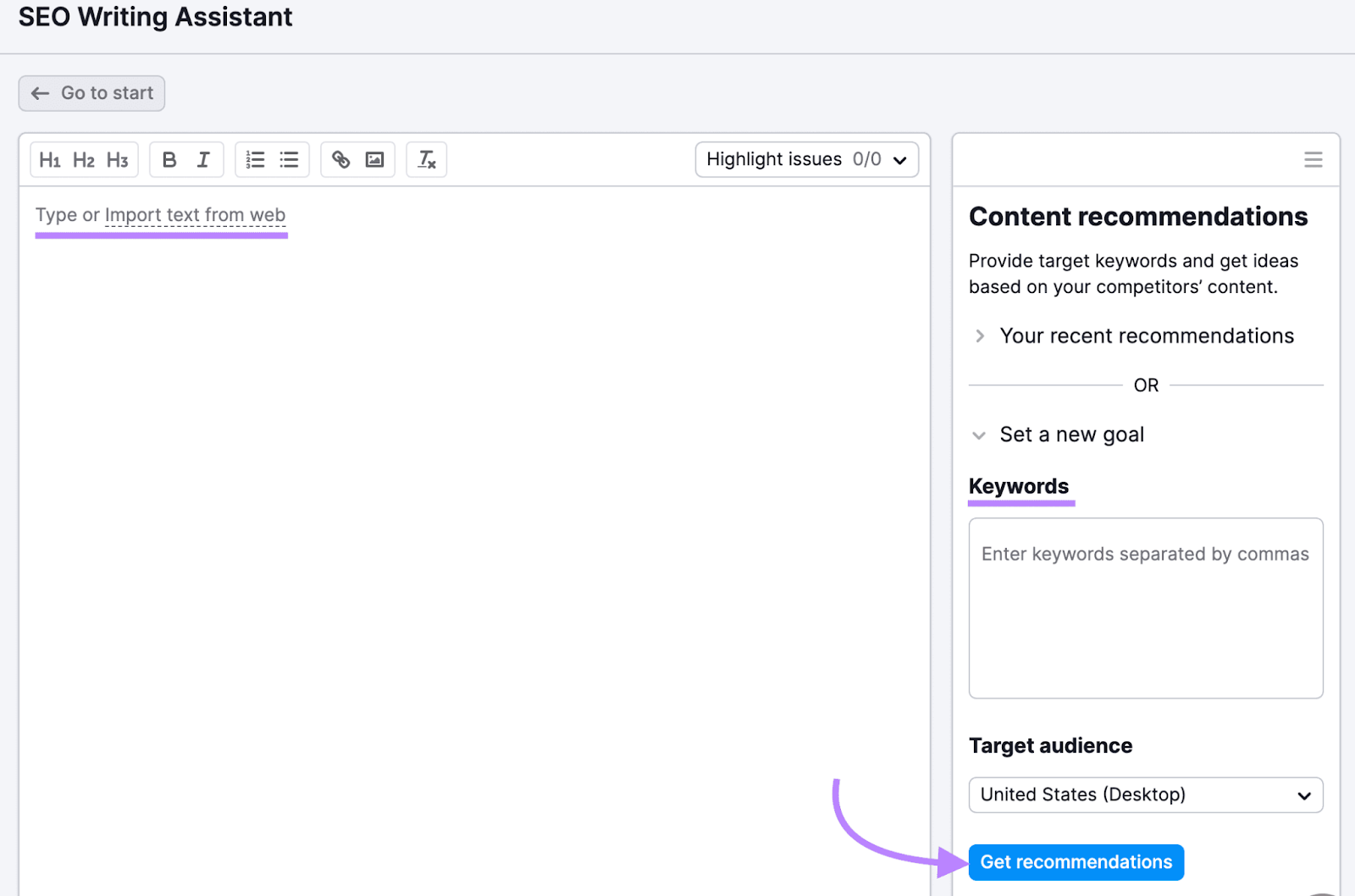Open the Target audience dropdown
Viewport: 1355px width, 896px height.
[x=1145, y=794]
